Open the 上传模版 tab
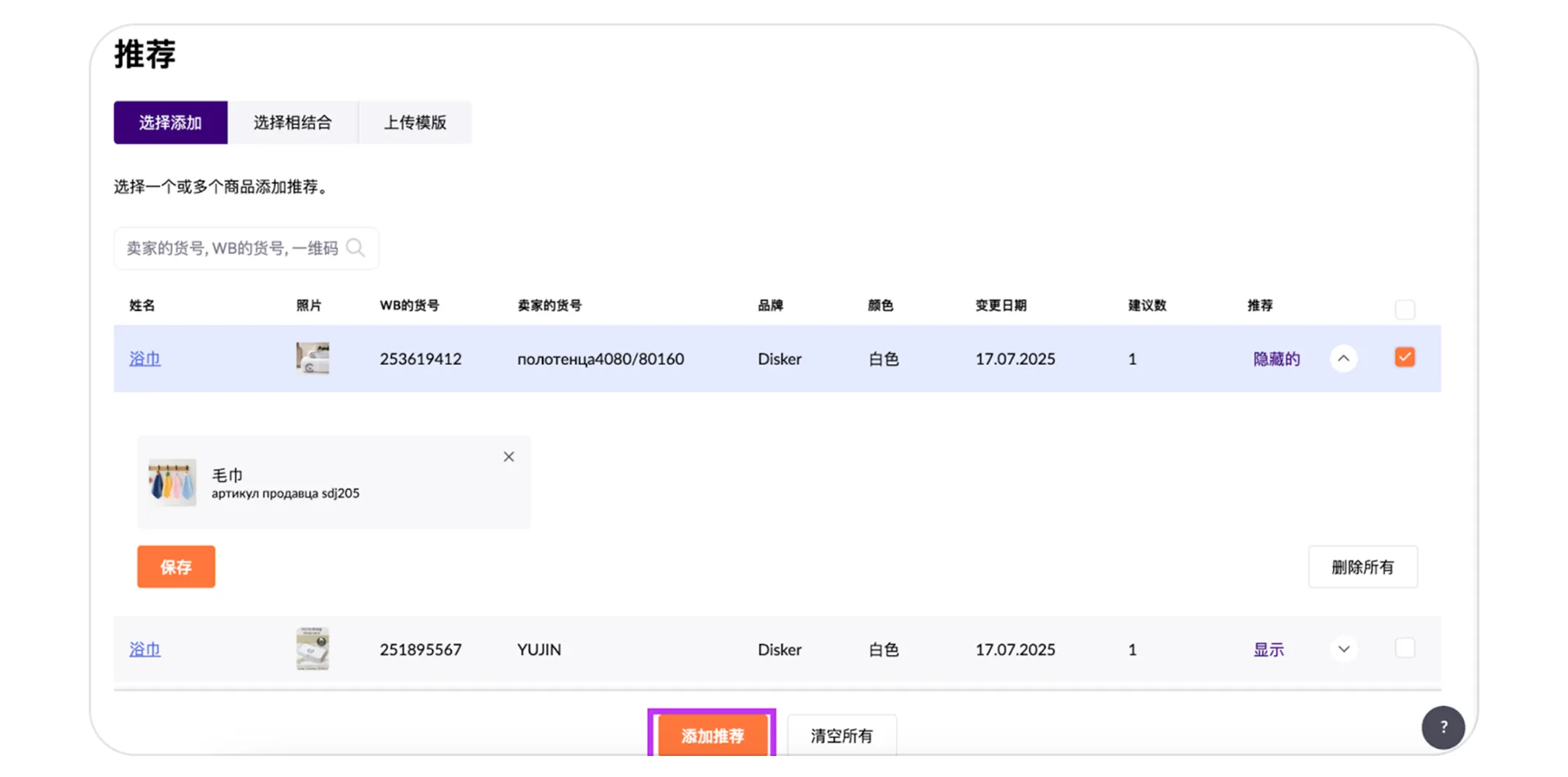This screenshot has width=1568, height=777. pos(415,122)
